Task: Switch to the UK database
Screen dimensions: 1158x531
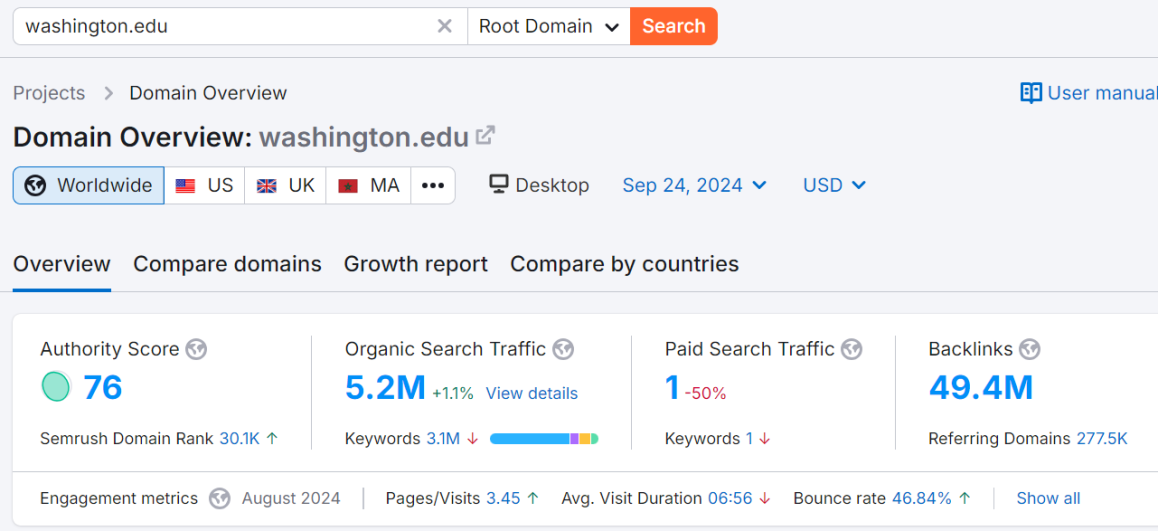Action: click(285, 185)
